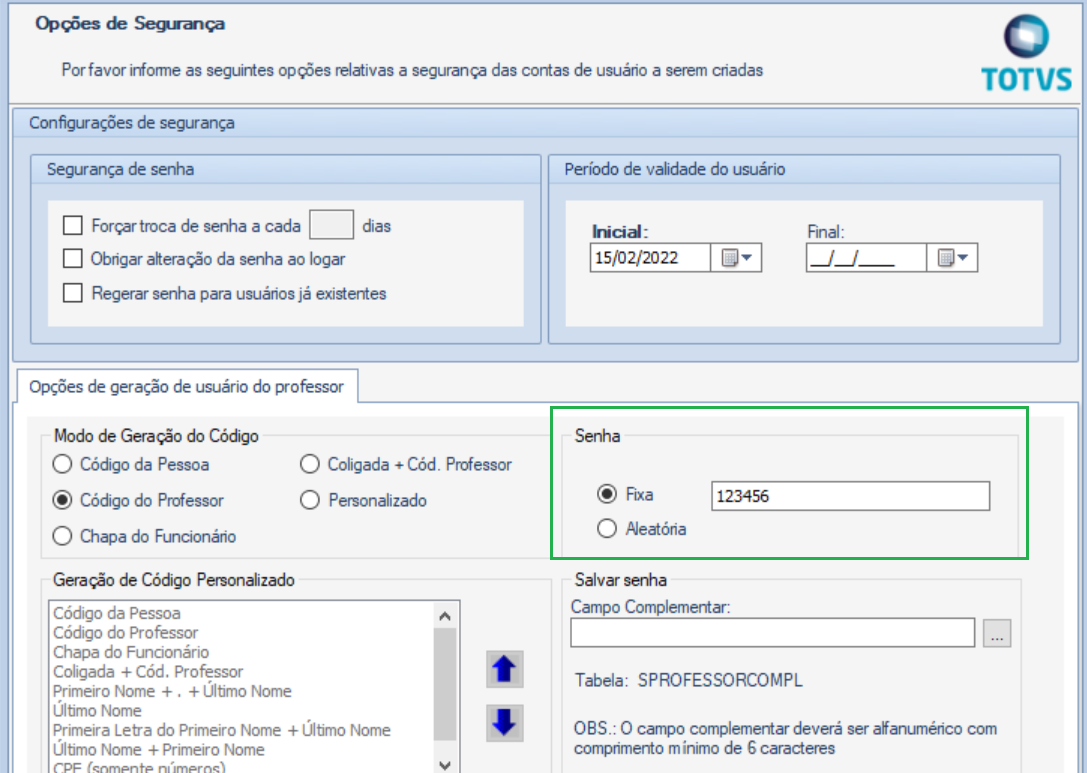Image resolution: width=1087 pixels, height=773 pixels.
Task: Select Coligada + Cód. Professor radio option
Action: [310, 464]
